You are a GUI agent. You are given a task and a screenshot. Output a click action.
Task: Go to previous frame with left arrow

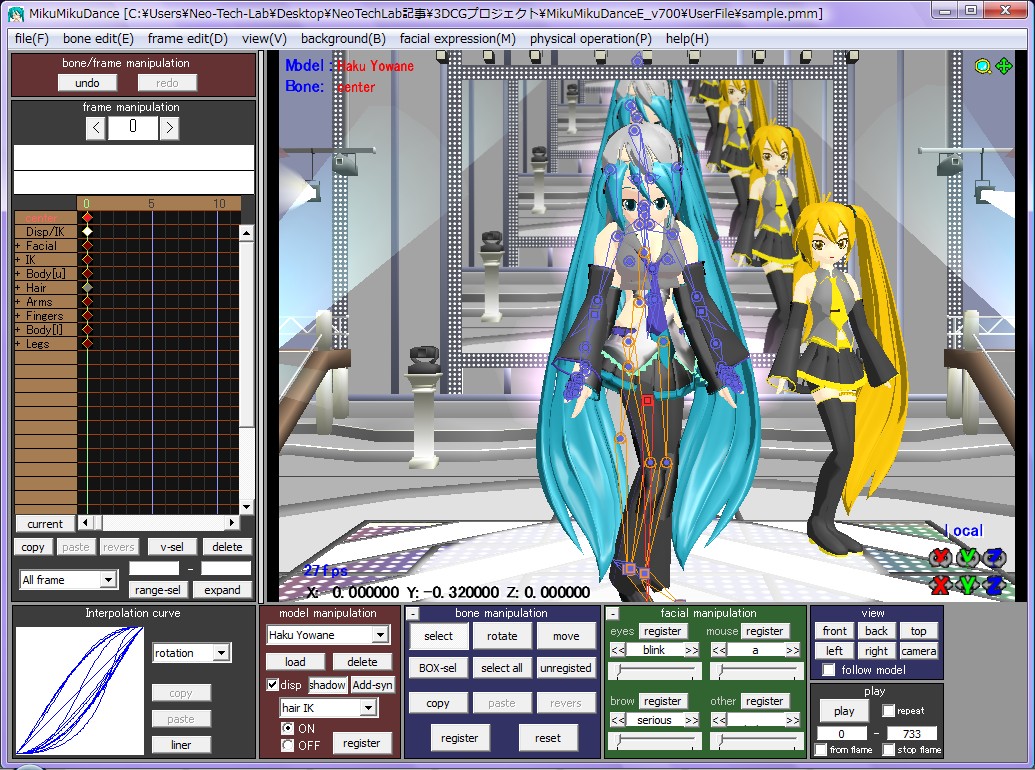coord(96,127)
